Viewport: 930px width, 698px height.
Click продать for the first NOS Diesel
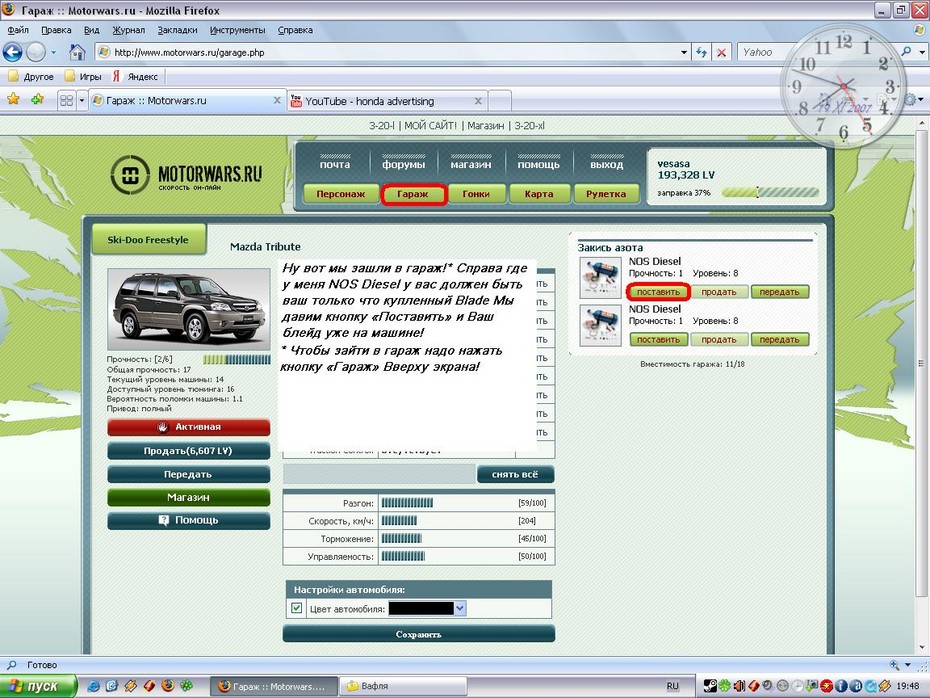(719, 292)
